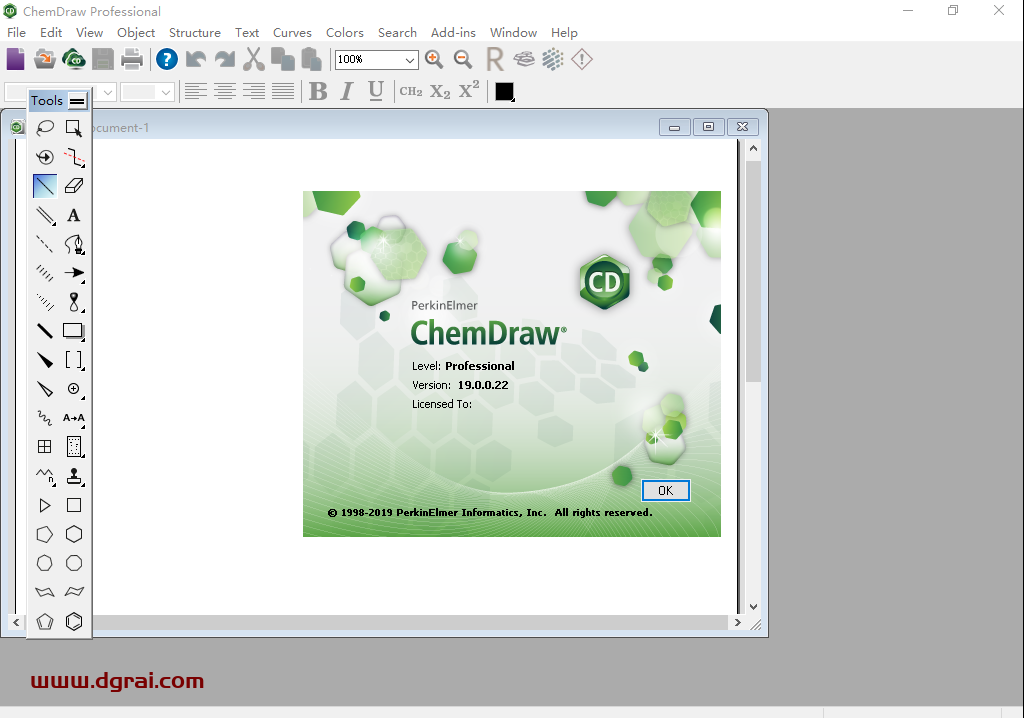Select the Brackets tool
This screenshot has height=718, width=1024.
pyautogui.click(x=74, y=360)
